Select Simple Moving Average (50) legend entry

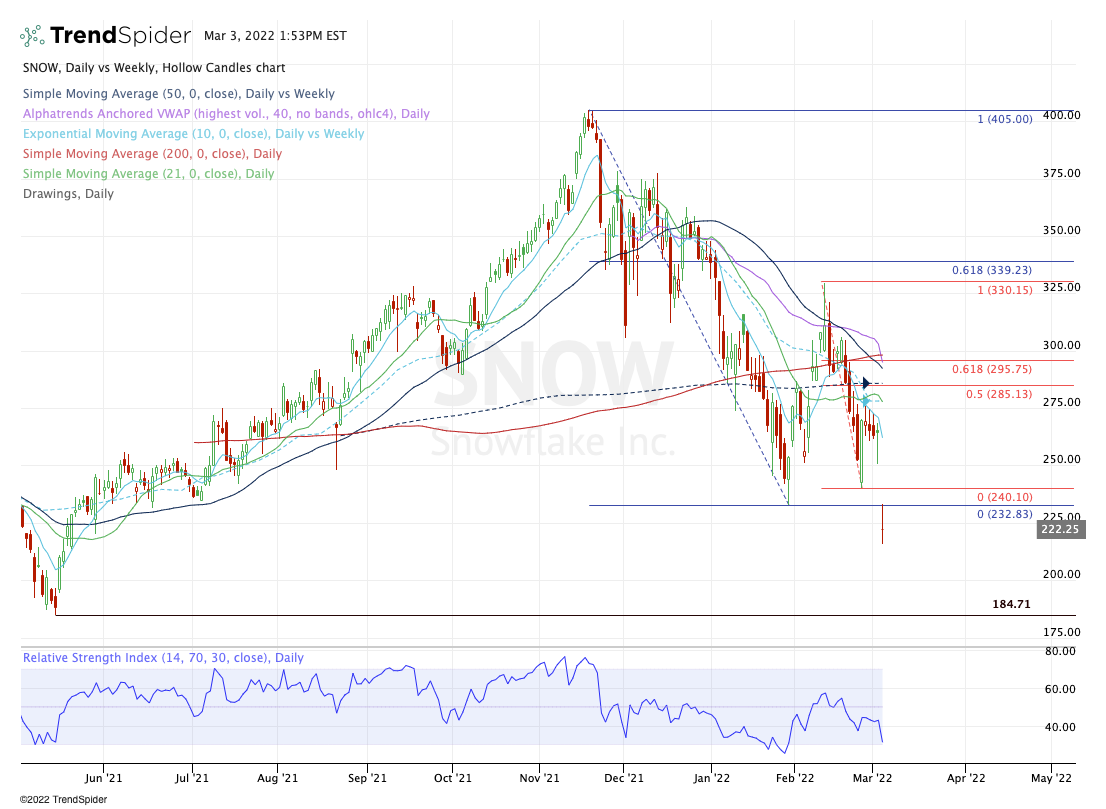click(x=178, y=94)
